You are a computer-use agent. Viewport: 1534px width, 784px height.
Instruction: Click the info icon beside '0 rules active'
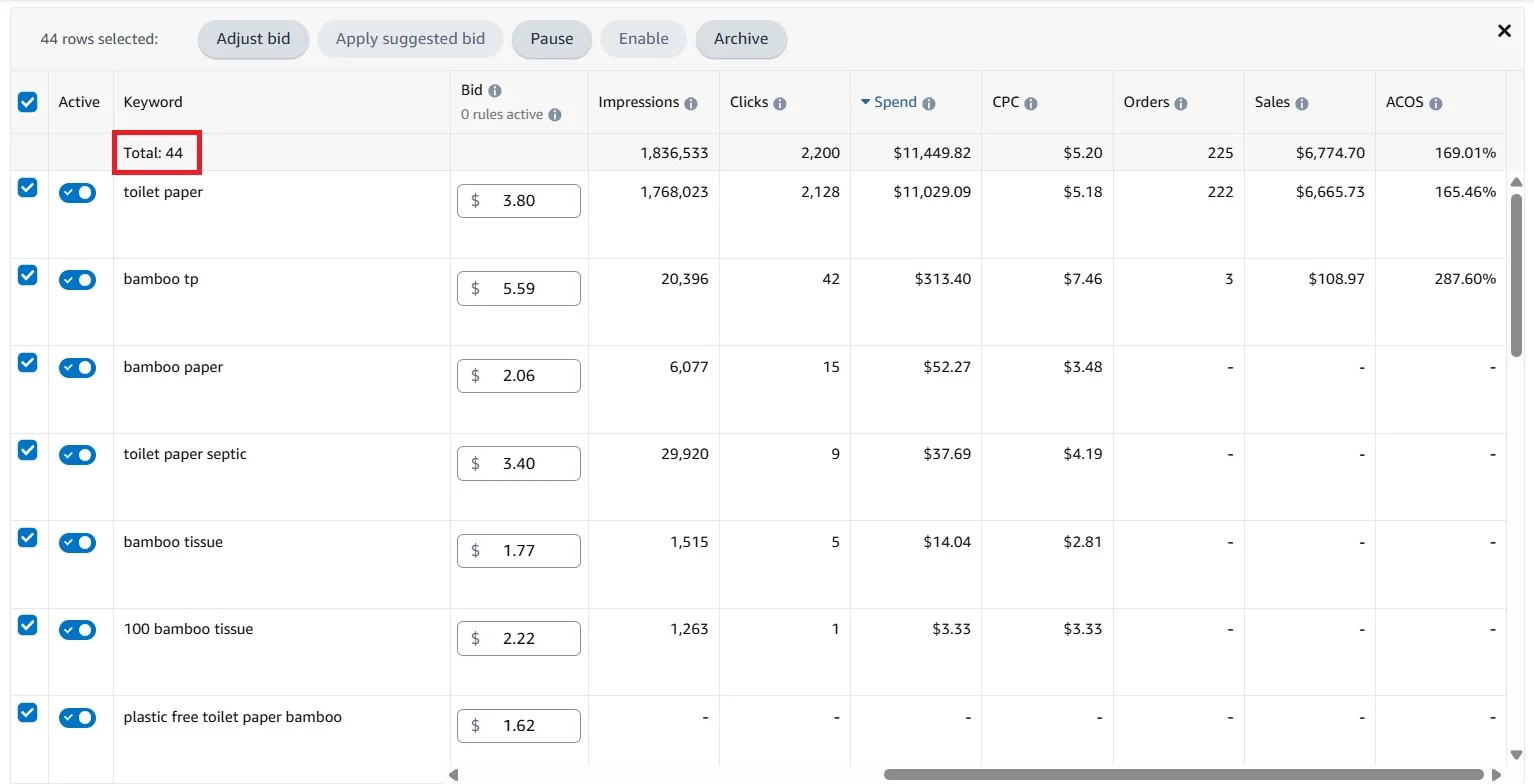coord(555,115)
